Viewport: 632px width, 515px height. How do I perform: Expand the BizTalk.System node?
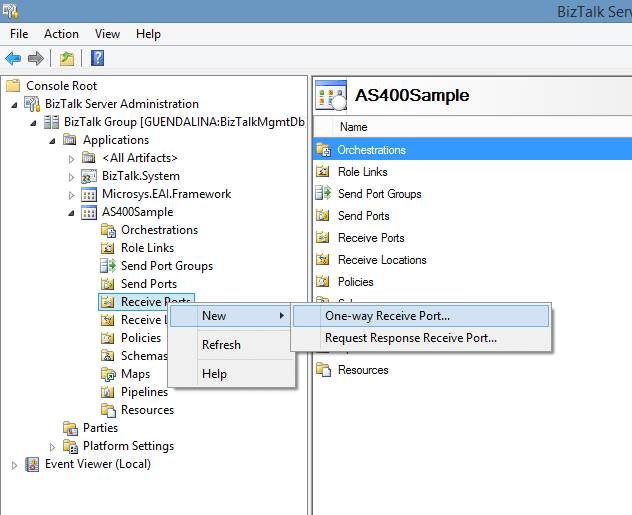point(71,177)
